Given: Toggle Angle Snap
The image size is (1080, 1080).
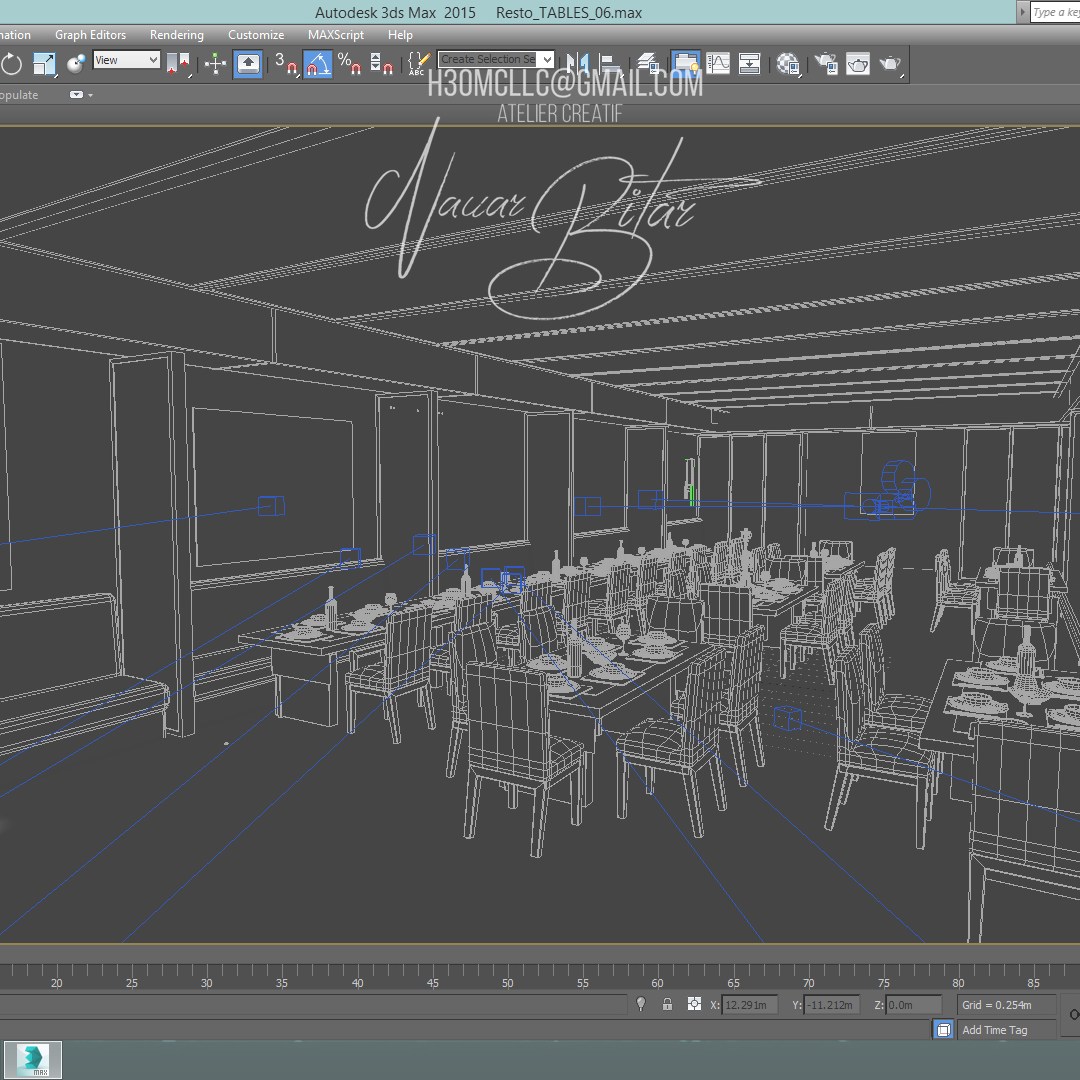Looking at the screenshot, I should click(x=318, y=65).
